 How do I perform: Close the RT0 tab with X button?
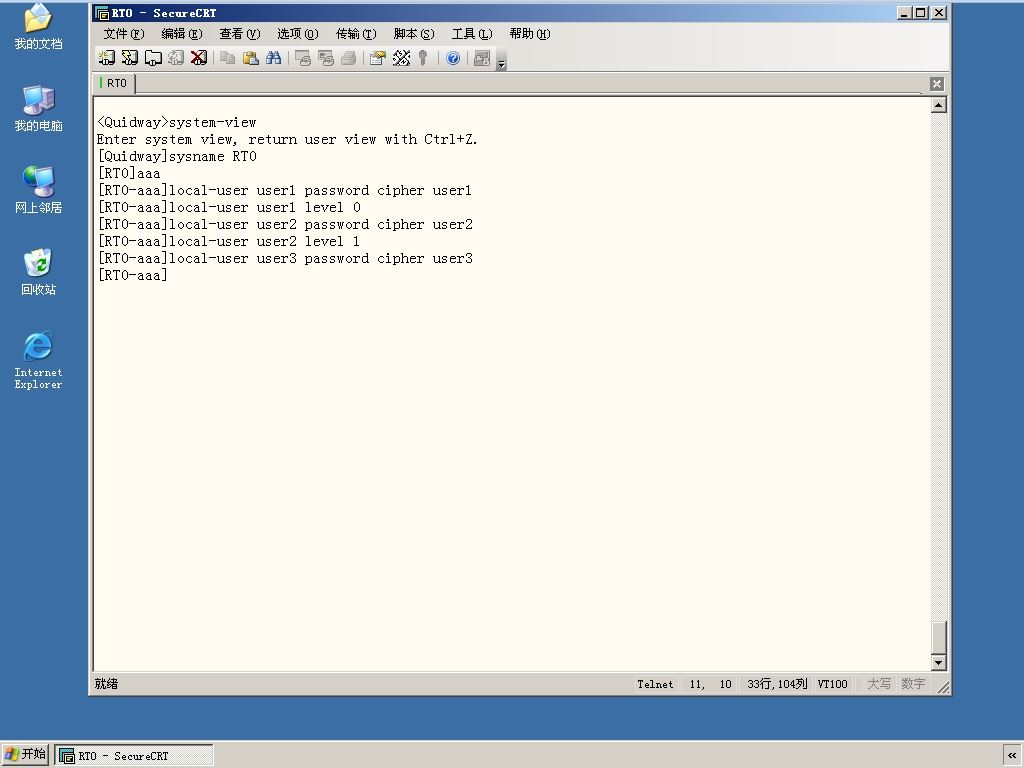coord(936,84)
